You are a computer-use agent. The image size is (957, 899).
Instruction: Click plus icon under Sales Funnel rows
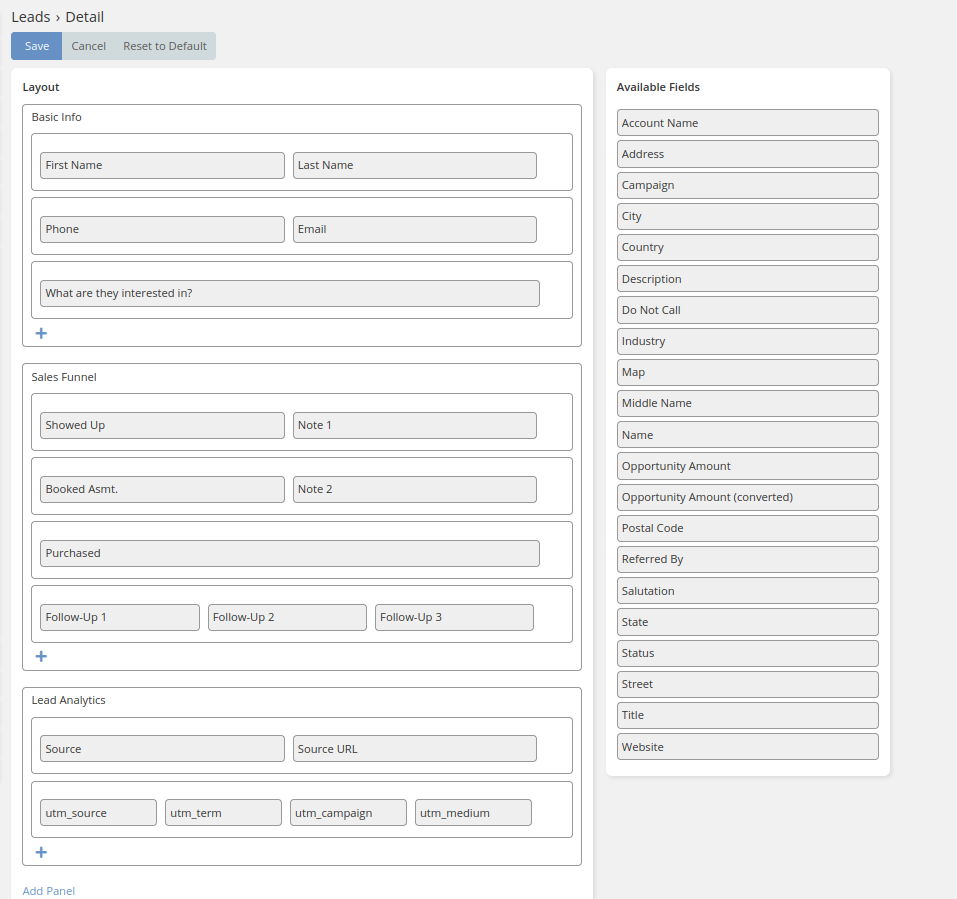(x=41, y=656)
